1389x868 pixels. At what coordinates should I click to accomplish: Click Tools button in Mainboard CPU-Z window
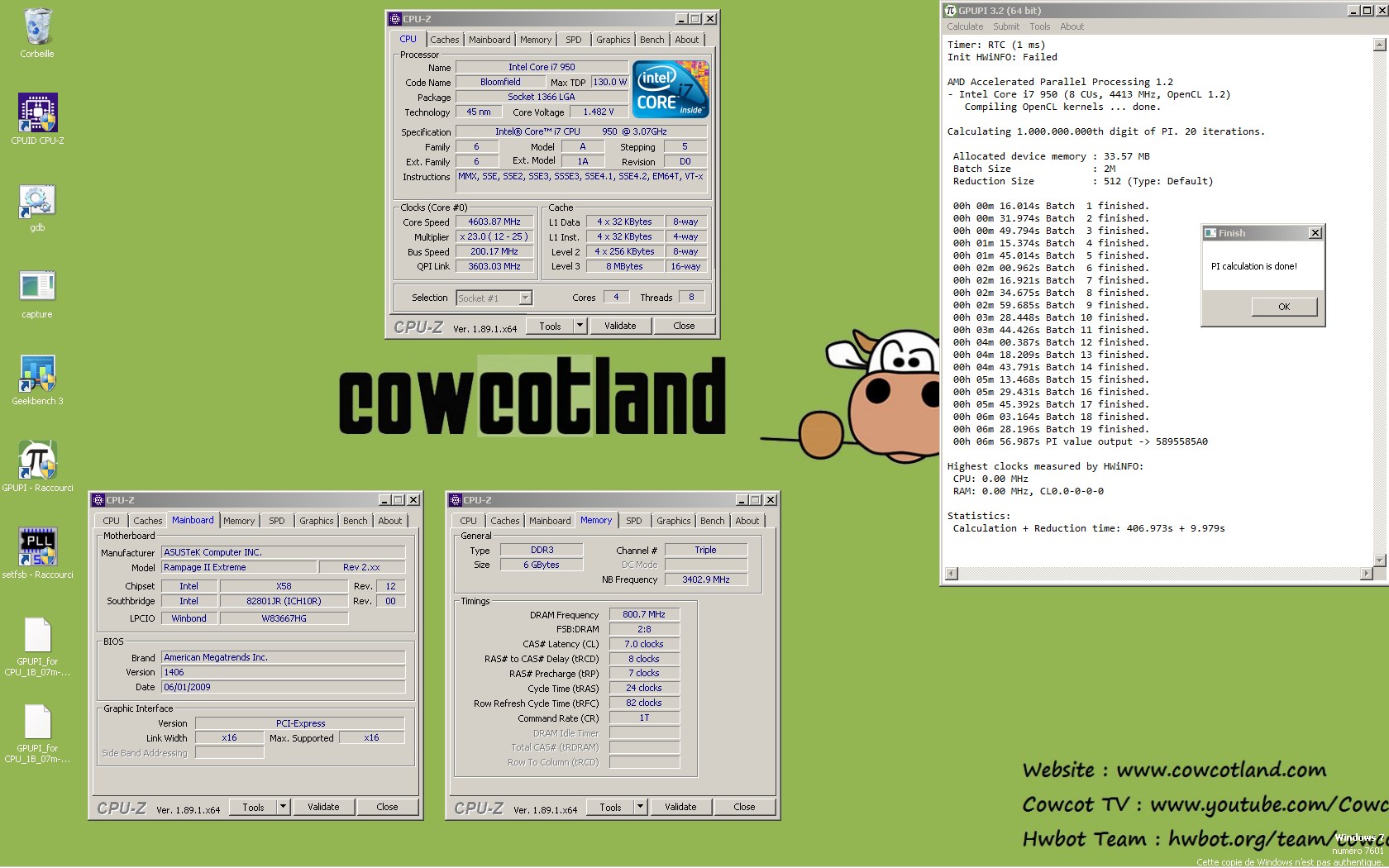tap(253, 807)
